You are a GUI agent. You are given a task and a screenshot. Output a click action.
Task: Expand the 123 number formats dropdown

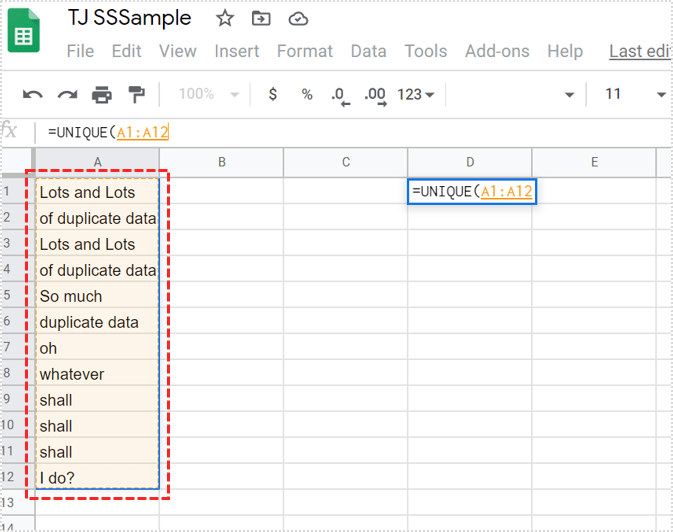[x=416, y=94]
